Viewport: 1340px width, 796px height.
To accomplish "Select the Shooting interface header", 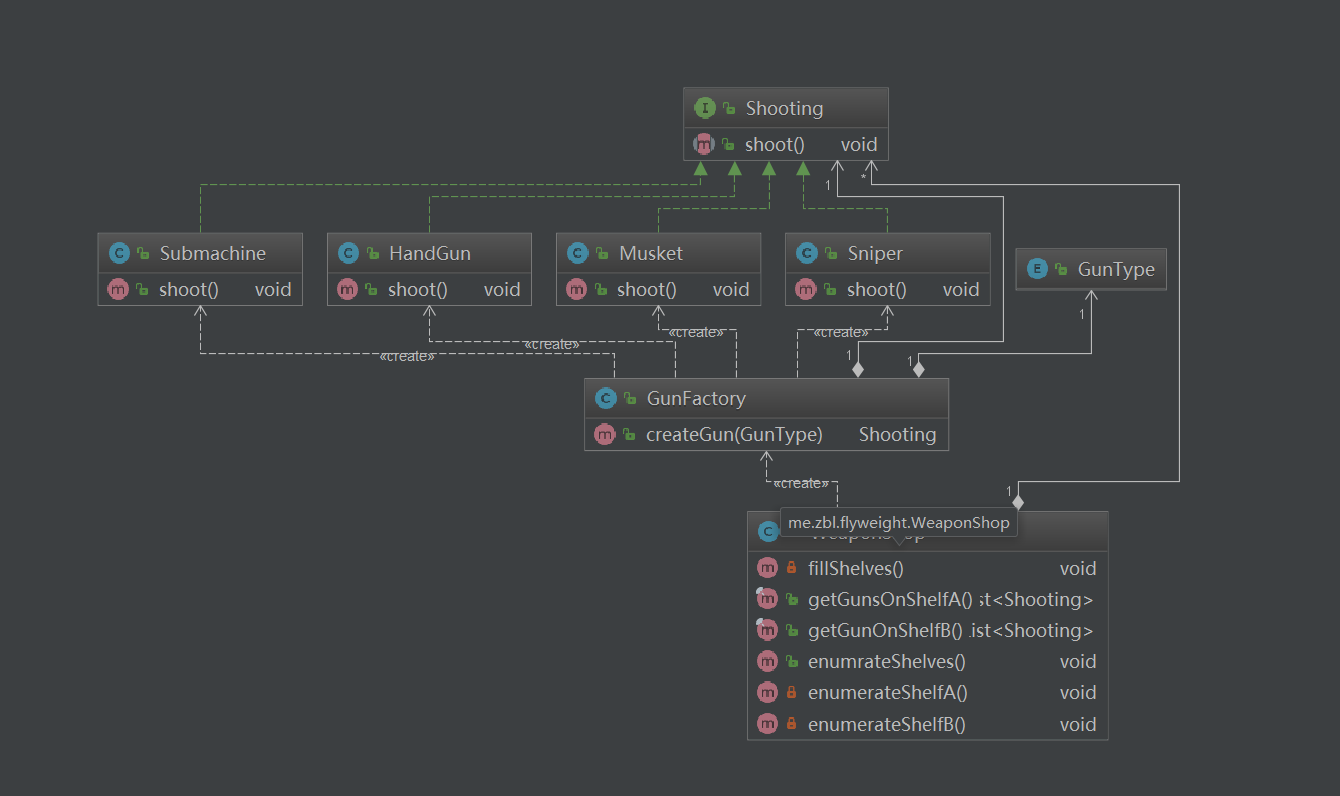I will click(x=785, y=108).
